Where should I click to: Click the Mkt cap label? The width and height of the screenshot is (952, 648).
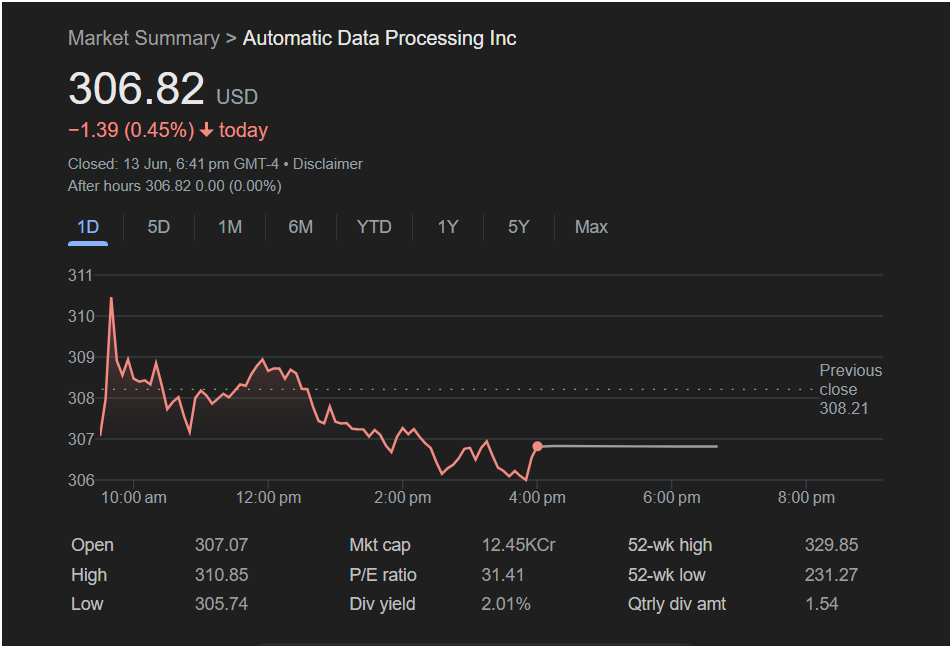pos(380,545)
